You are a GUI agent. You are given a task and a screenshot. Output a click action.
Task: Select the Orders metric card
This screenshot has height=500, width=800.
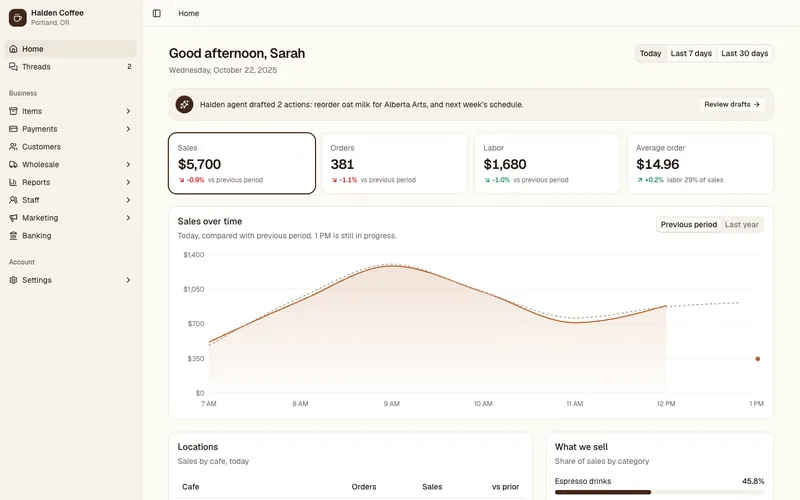[x=394, y=163]
